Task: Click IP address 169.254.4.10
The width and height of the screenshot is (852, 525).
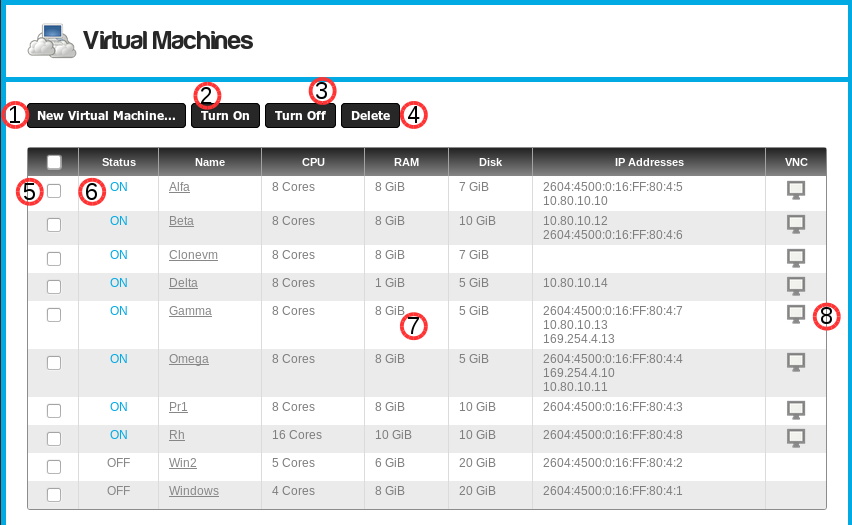Action: pyautogui.click(x=579, y=373)
